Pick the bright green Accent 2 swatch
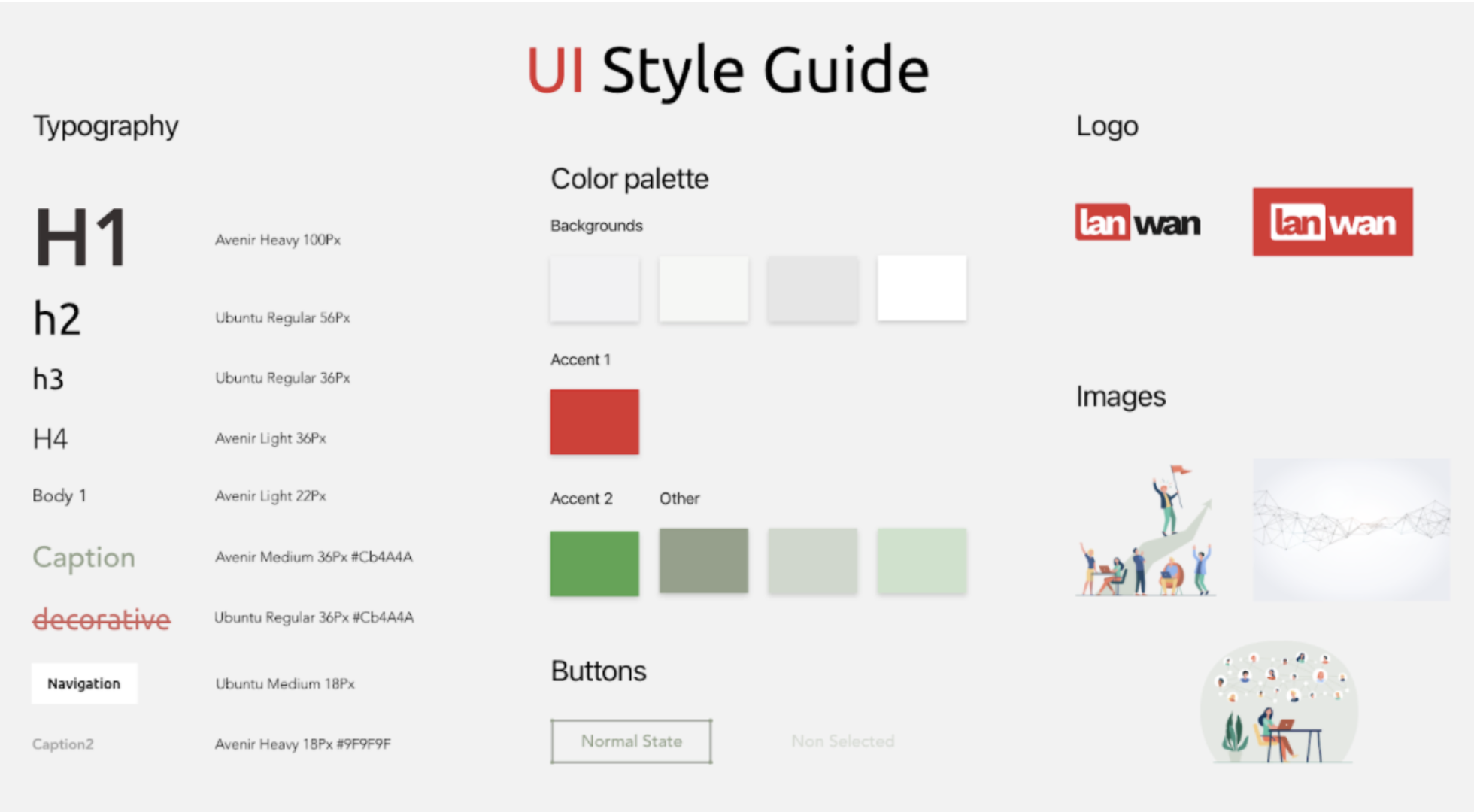The width and height of the screenshot is (1474, 812). pos(594,563)
